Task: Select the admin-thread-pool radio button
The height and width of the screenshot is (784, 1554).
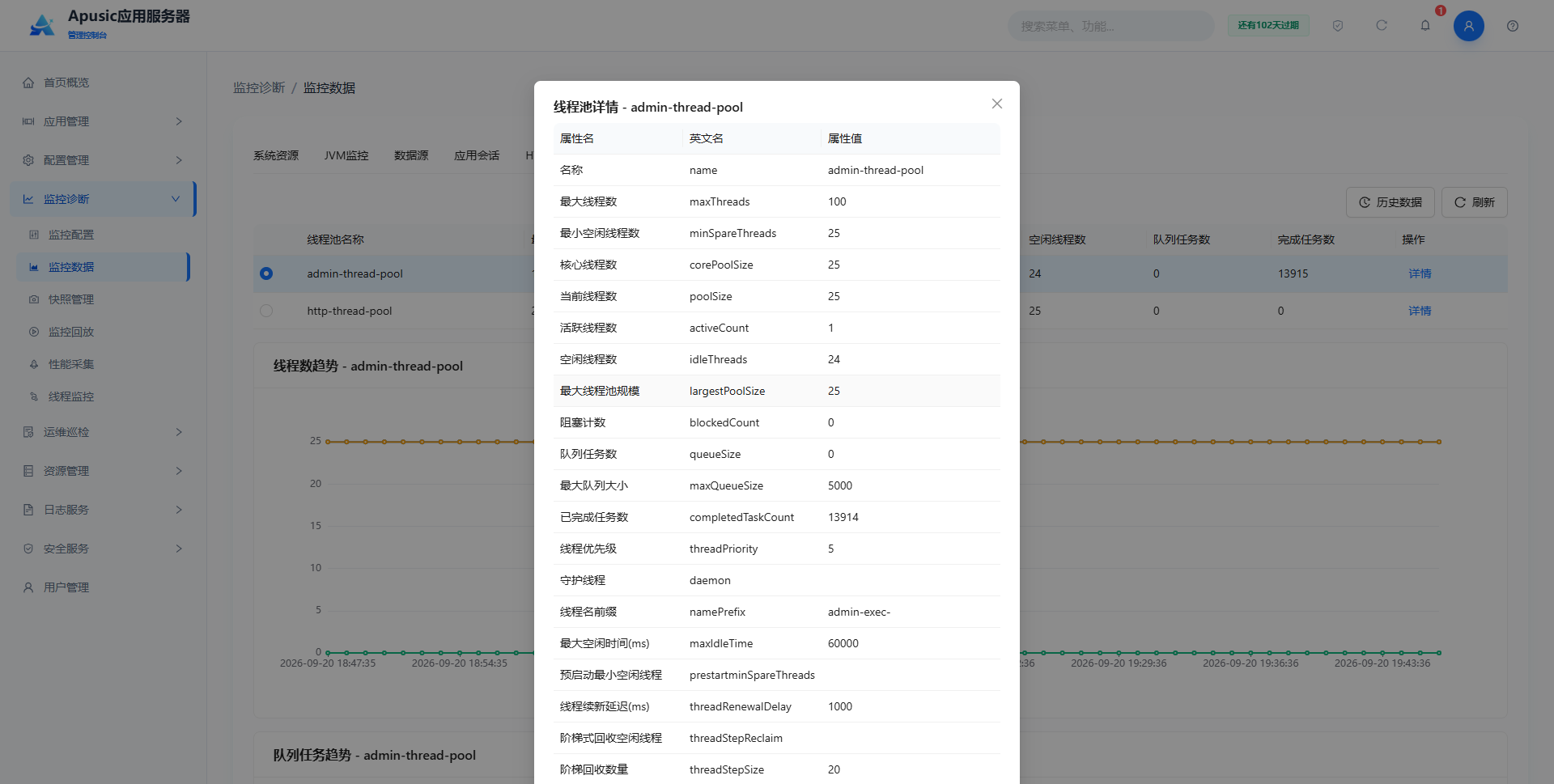Action: click(x=266, y=273)
